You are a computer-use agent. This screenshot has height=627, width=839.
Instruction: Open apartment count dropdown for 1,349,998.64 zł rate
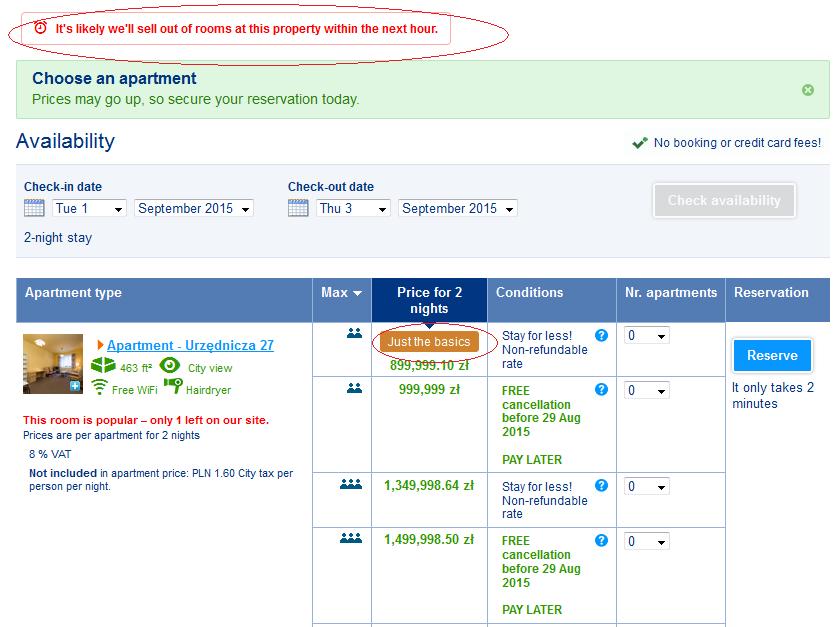[x=646, y=486]
